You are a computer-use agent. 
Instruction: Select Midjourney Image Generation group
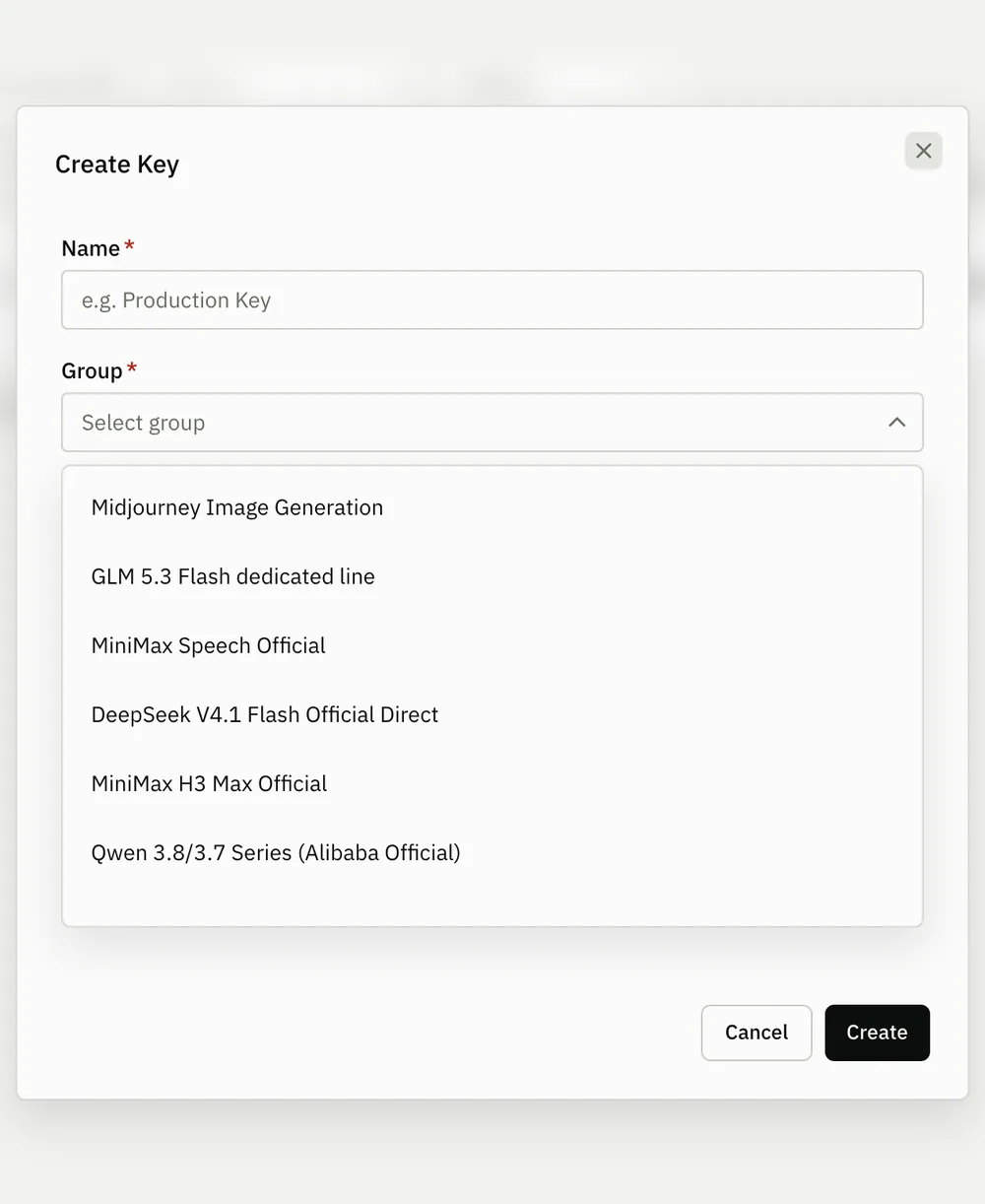pos(492,507)
